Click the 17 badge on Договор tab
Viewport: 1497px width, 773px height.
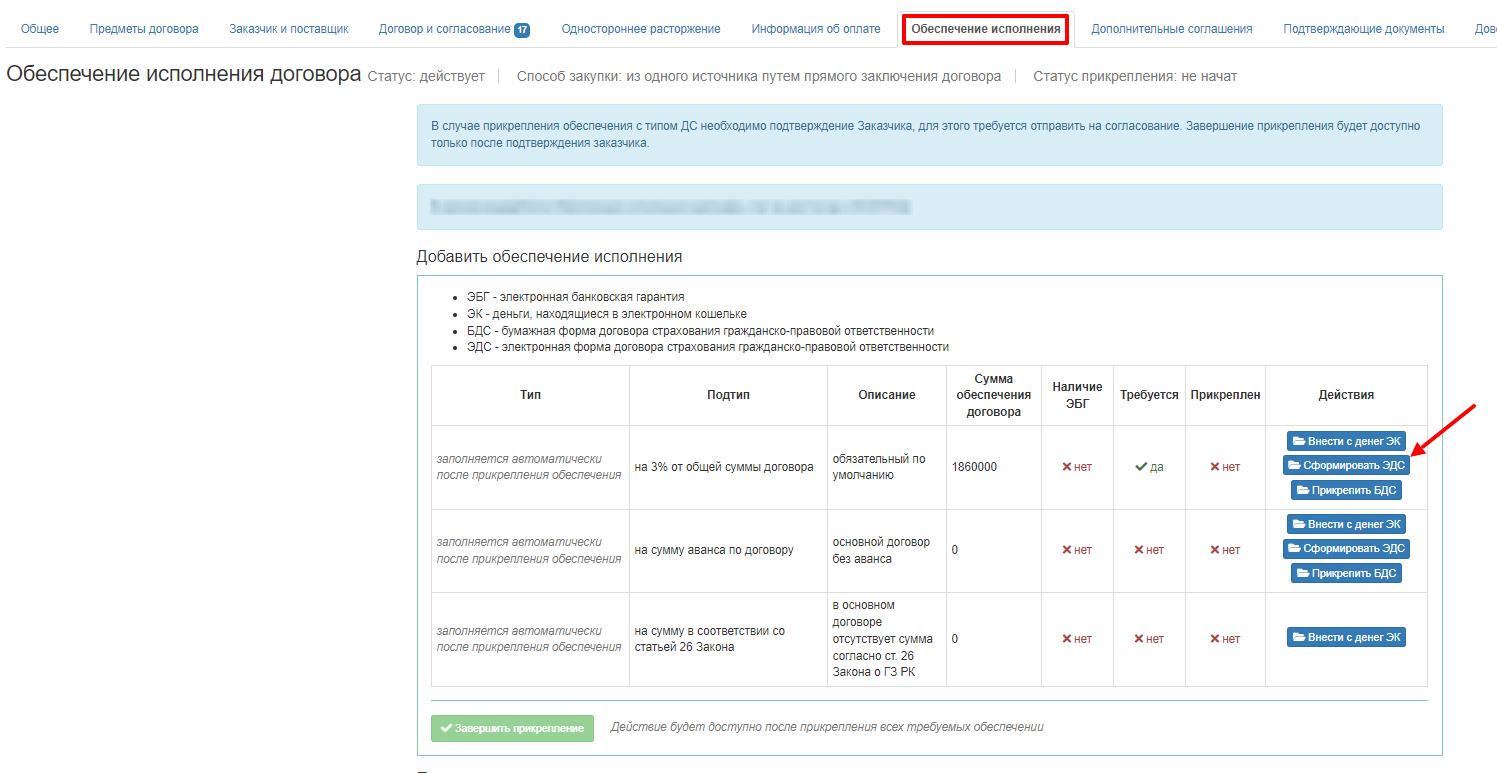(522, 30)
